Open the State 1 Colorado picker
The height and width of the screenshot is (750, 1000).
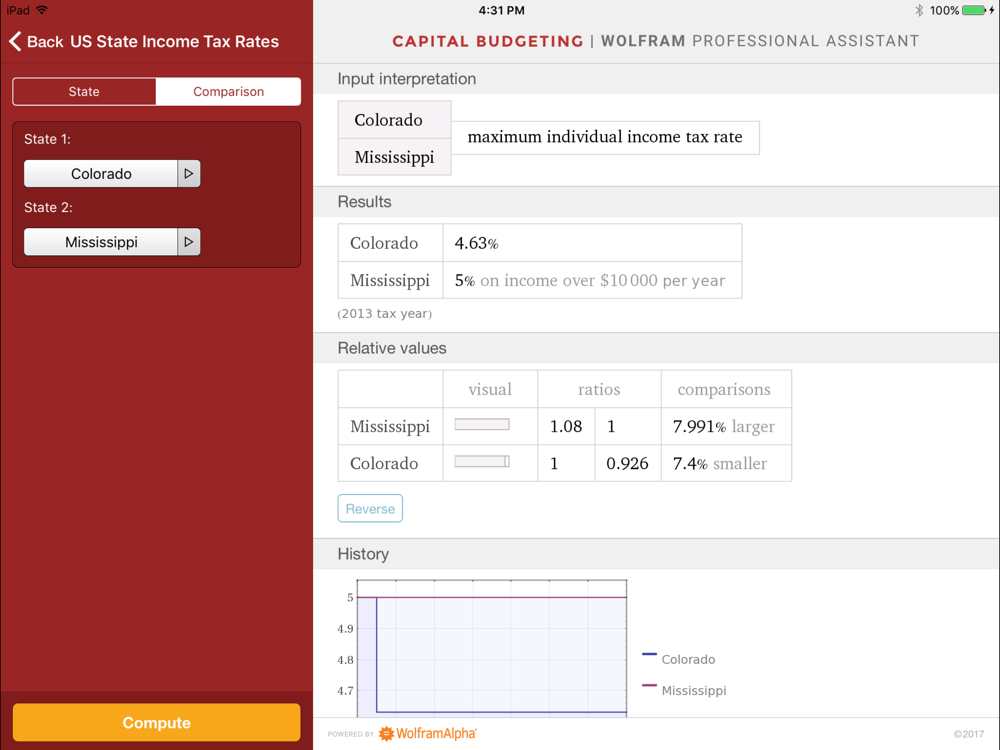(101, 173)
